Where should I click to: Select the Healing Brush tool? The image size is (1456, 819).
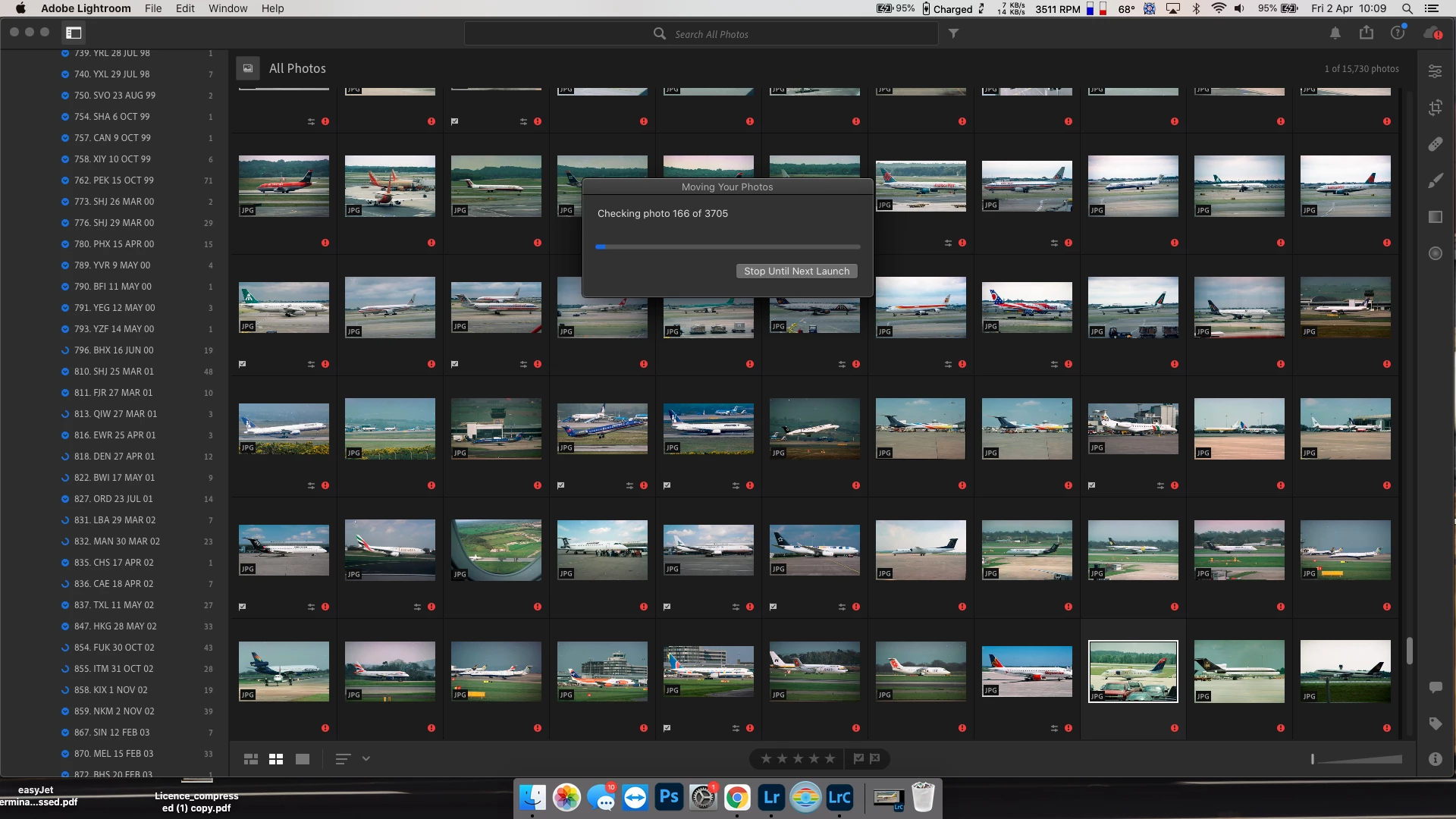click(x=1435, y=144)
